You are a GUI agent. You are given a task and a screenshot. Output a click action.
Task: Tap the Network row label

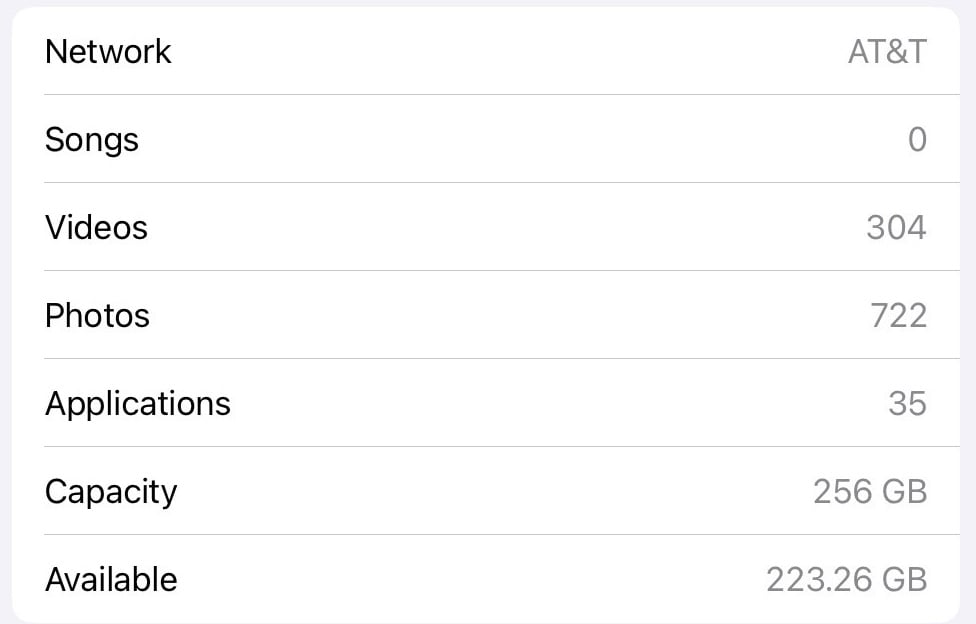pyautogui.click(x=108, y=52)
